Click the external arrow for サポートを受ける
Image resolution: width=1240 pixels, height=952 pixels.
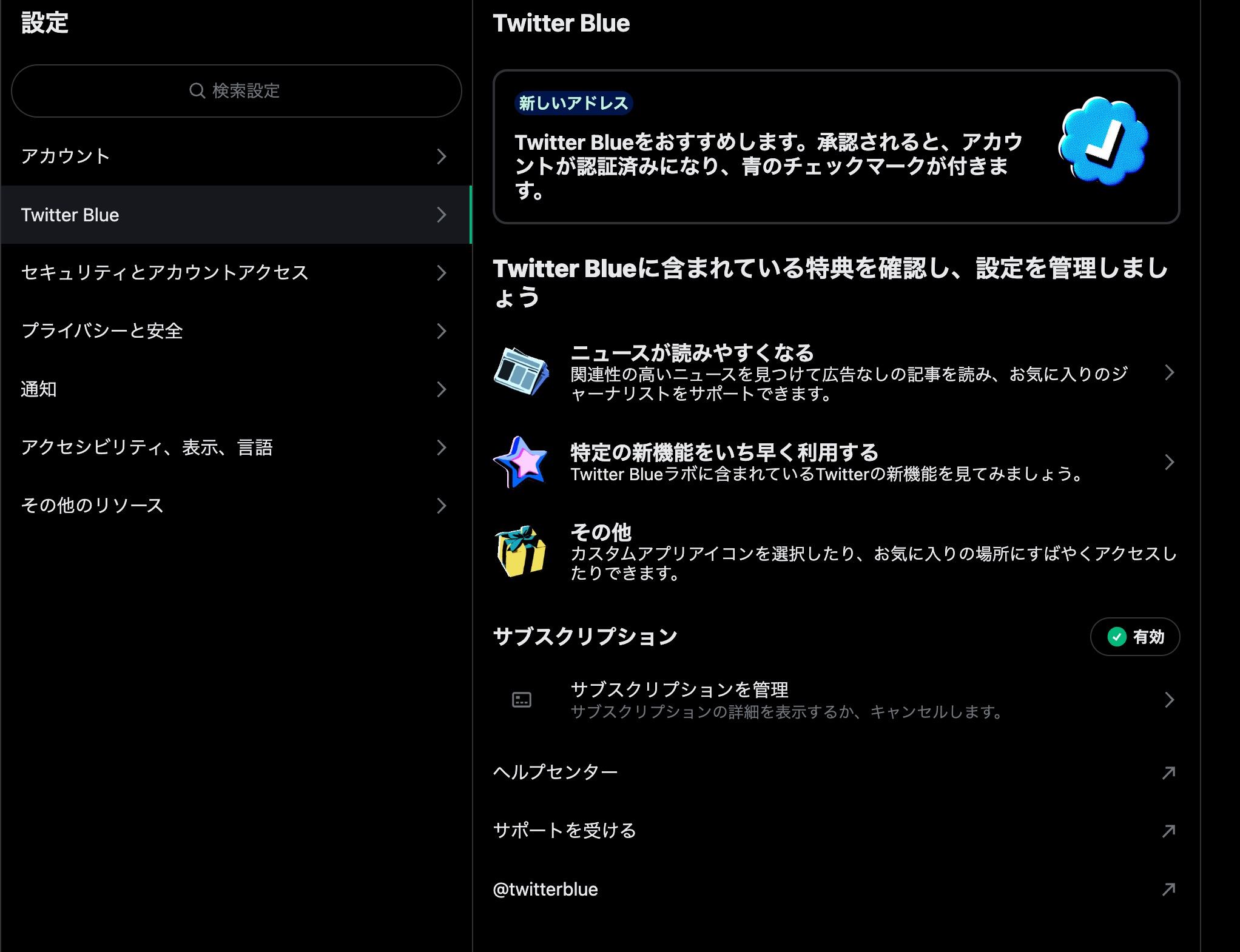click(1168, 831)
